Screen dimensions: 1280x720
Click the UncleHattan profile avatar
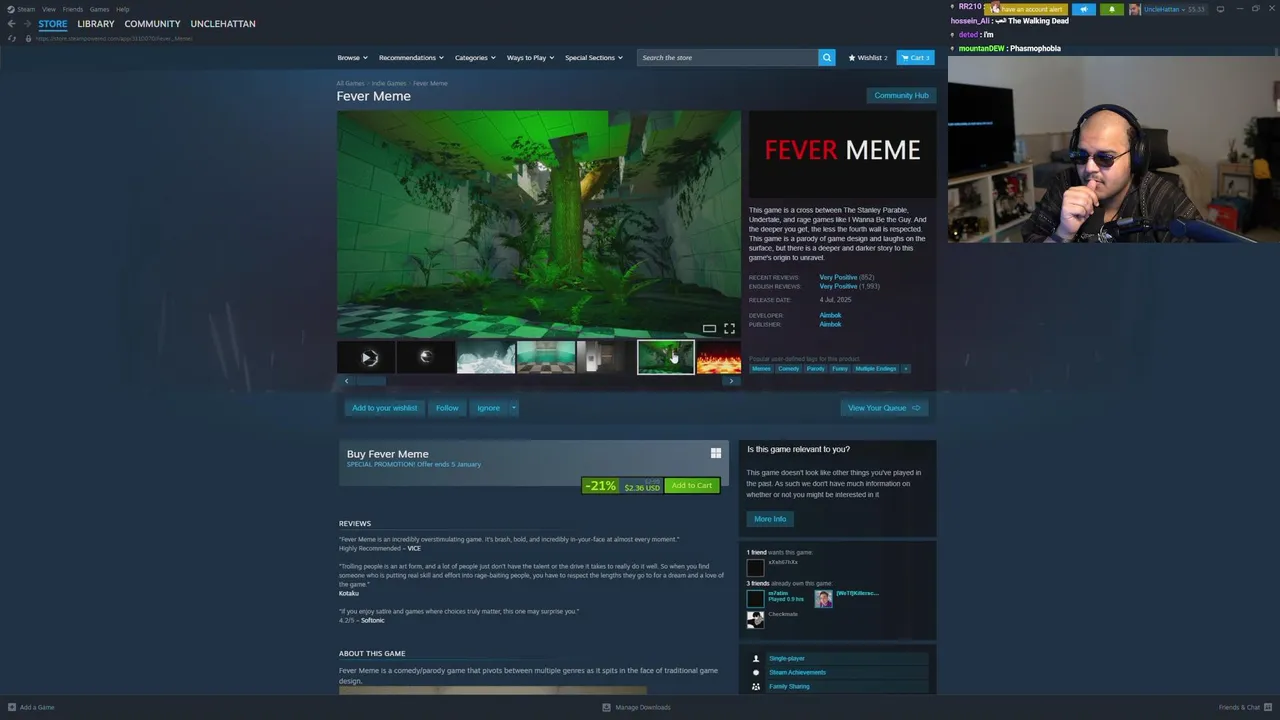[x=1135, y=9]
